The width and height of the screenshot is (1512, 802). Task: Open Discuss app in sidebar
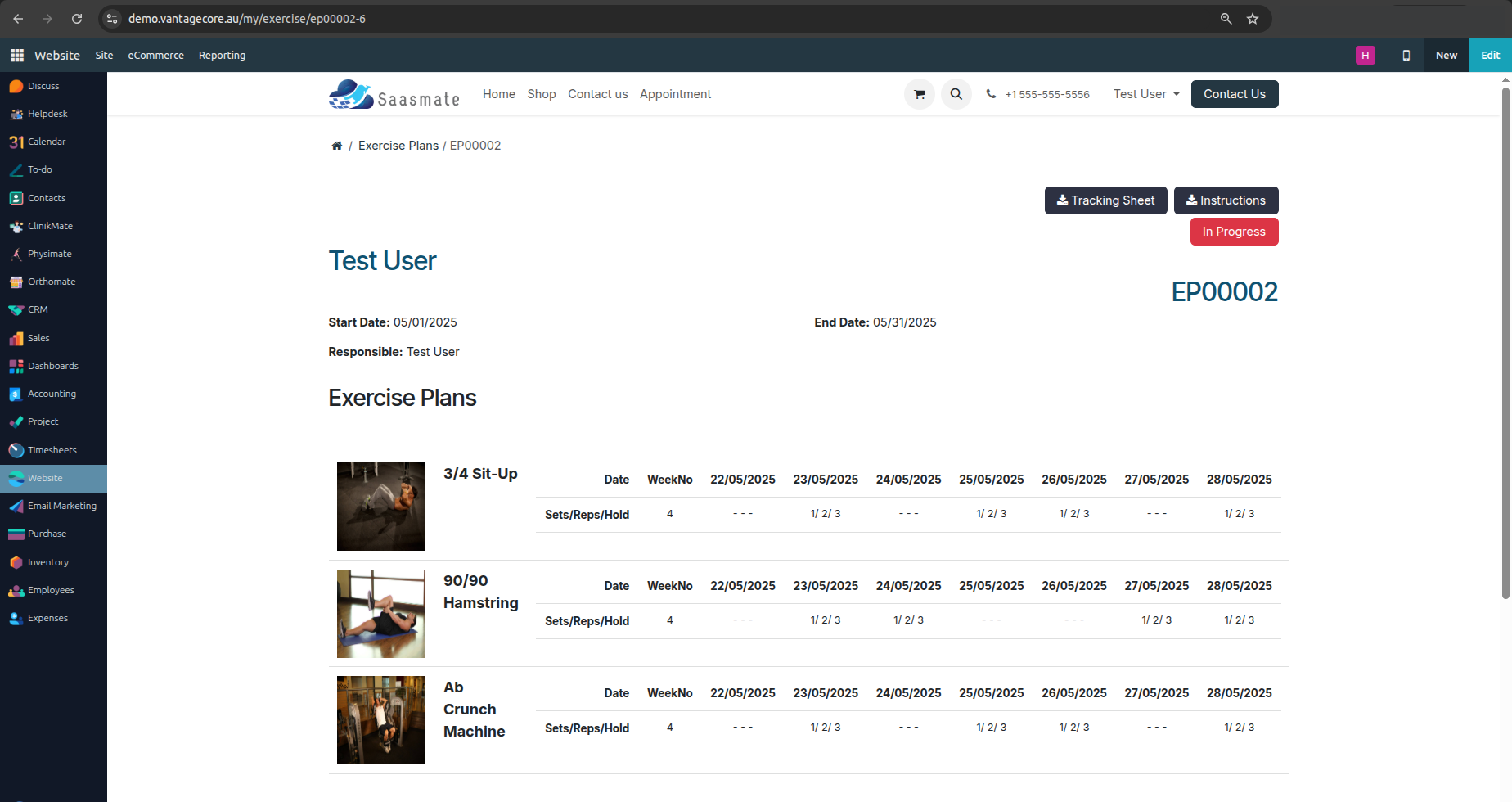point(43,86)
